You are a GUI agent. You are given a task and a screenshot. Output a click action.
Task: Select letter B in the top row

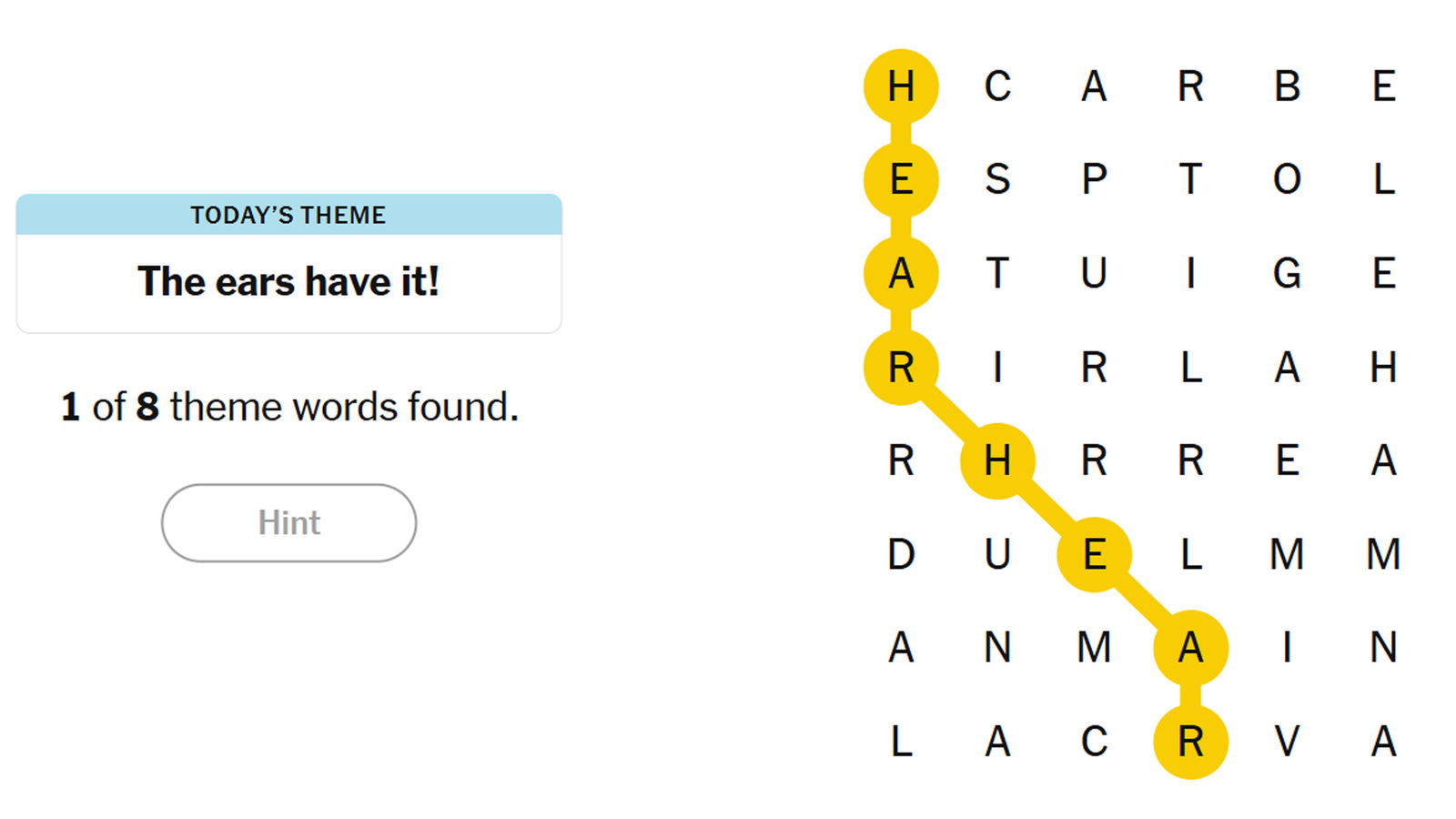coord(1287,86)
